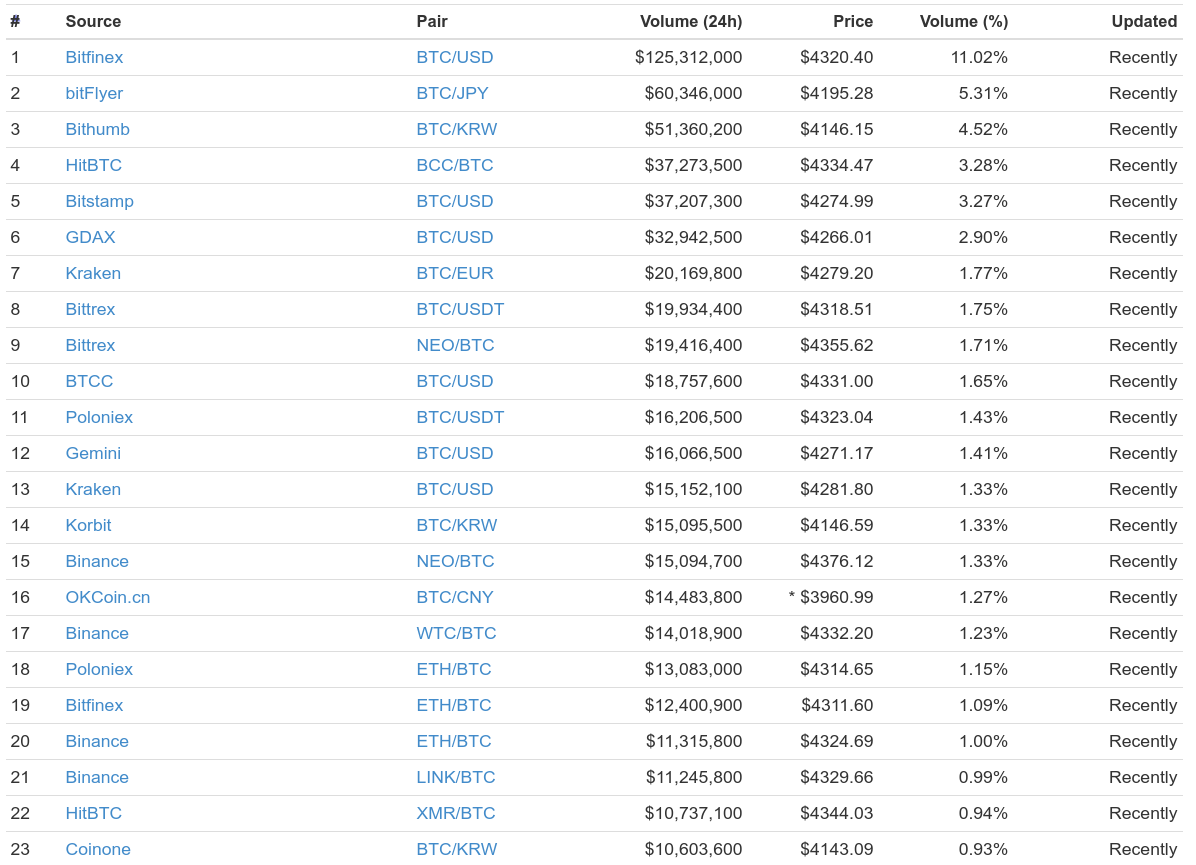
Task: Select the $60,346,000 volume cell
Action: pyautogui.click(x=693, y=93)
